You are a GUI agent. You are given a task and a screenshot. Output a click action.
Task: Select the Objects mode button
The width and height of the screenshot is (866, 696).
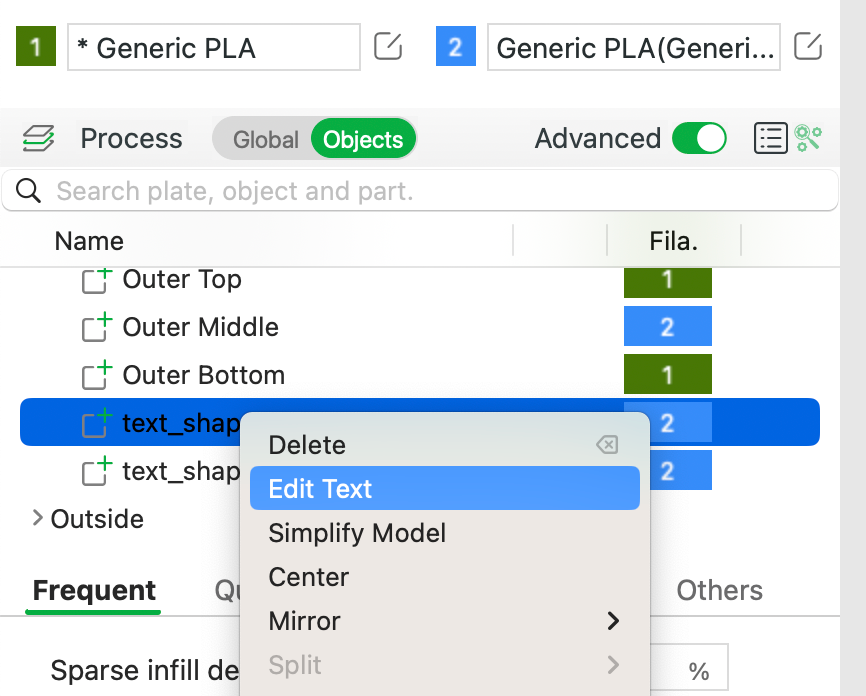coord(363,139)
